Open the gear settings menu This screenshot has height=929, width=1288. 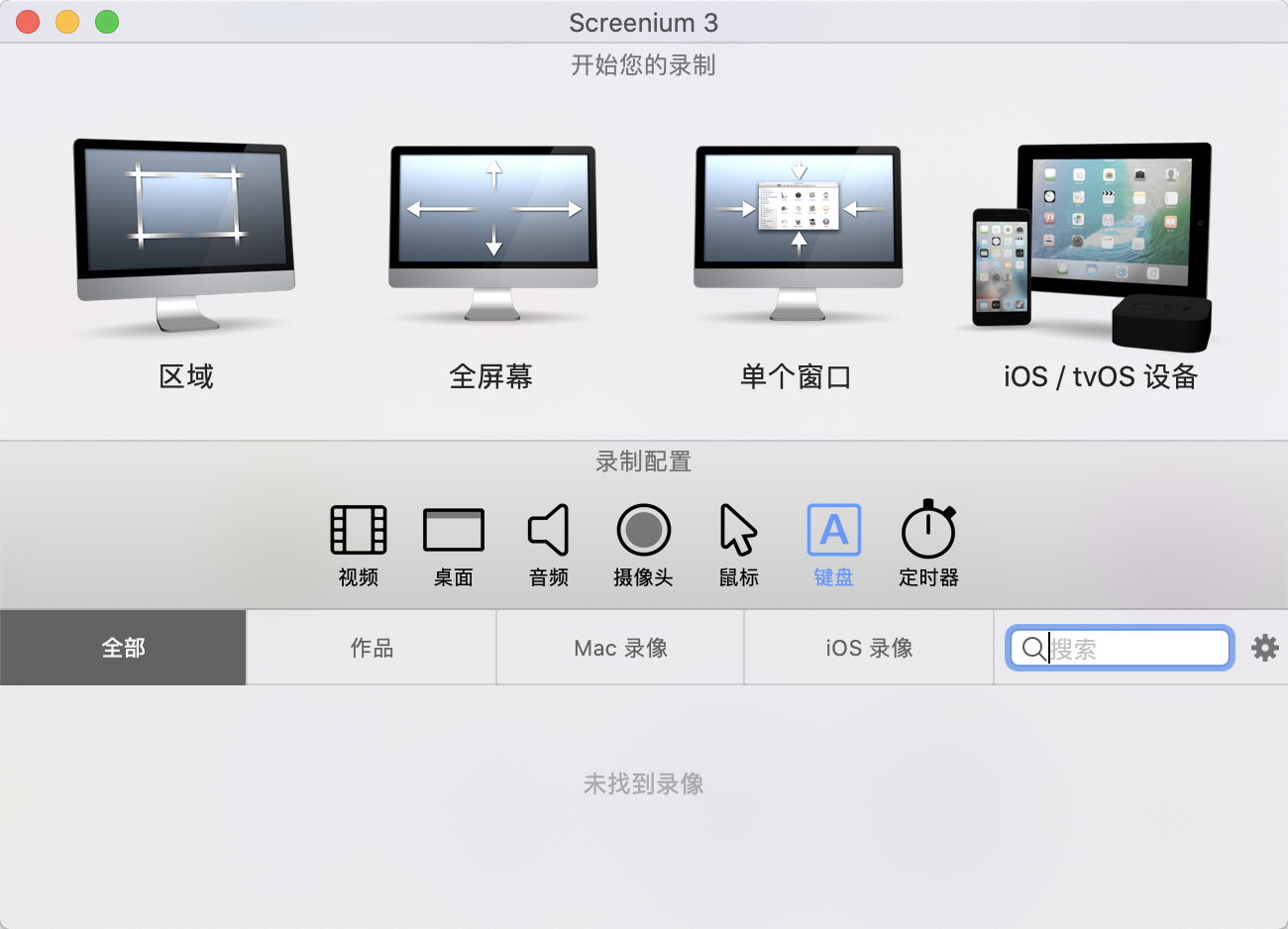[1265, 648]
